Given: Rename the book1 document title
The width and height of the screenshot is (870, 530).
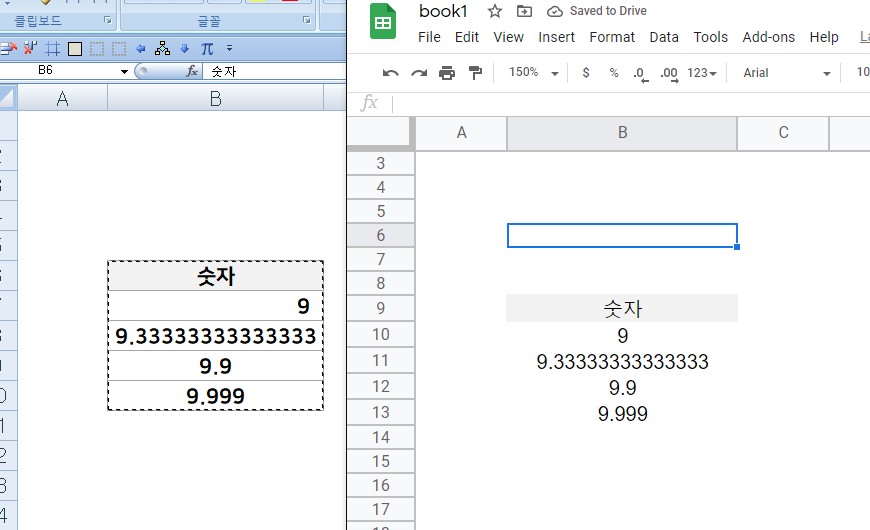Looking at the screenshot, I should (443, 11).
